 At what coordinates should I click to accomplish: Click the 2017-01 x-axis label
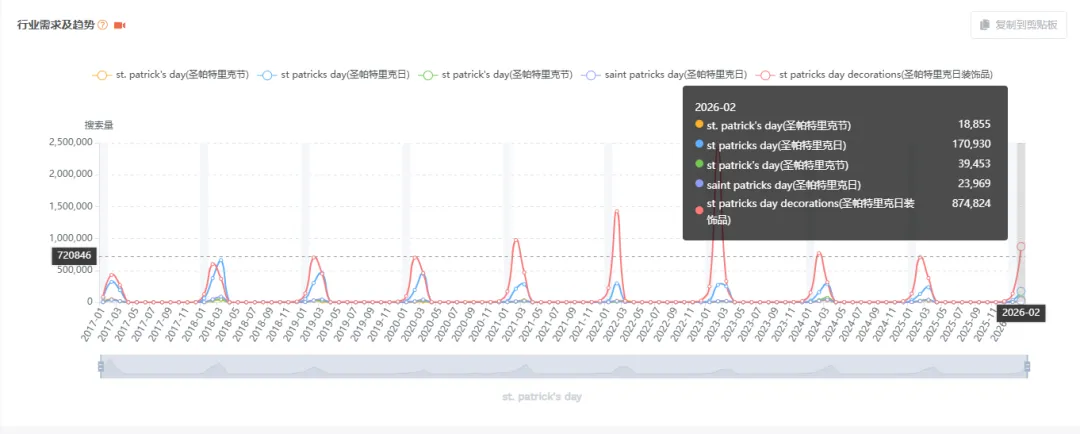click(92, 324)
